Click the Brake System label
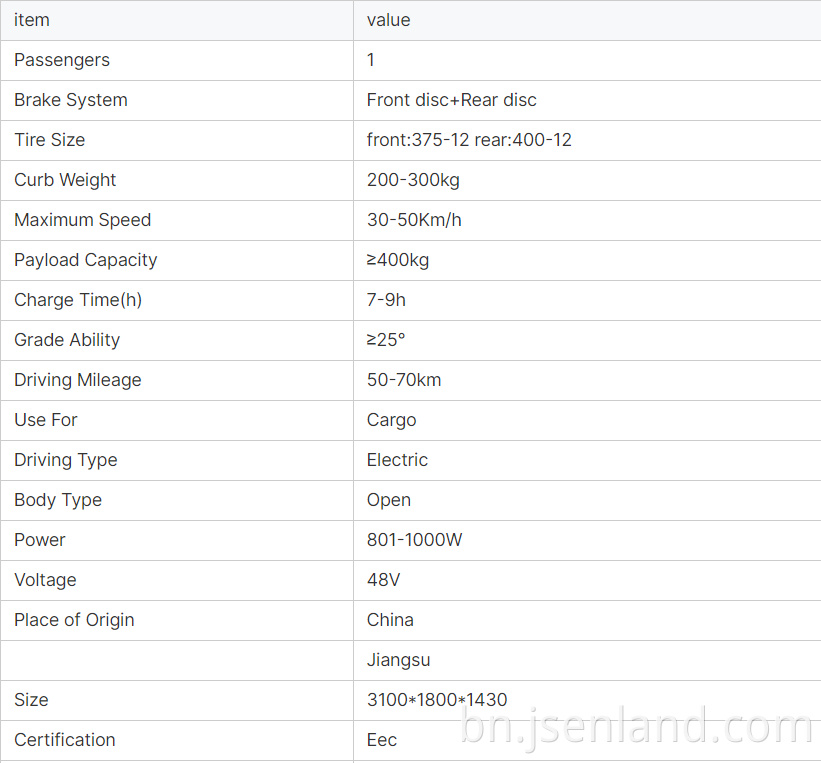 coord(71,100)
